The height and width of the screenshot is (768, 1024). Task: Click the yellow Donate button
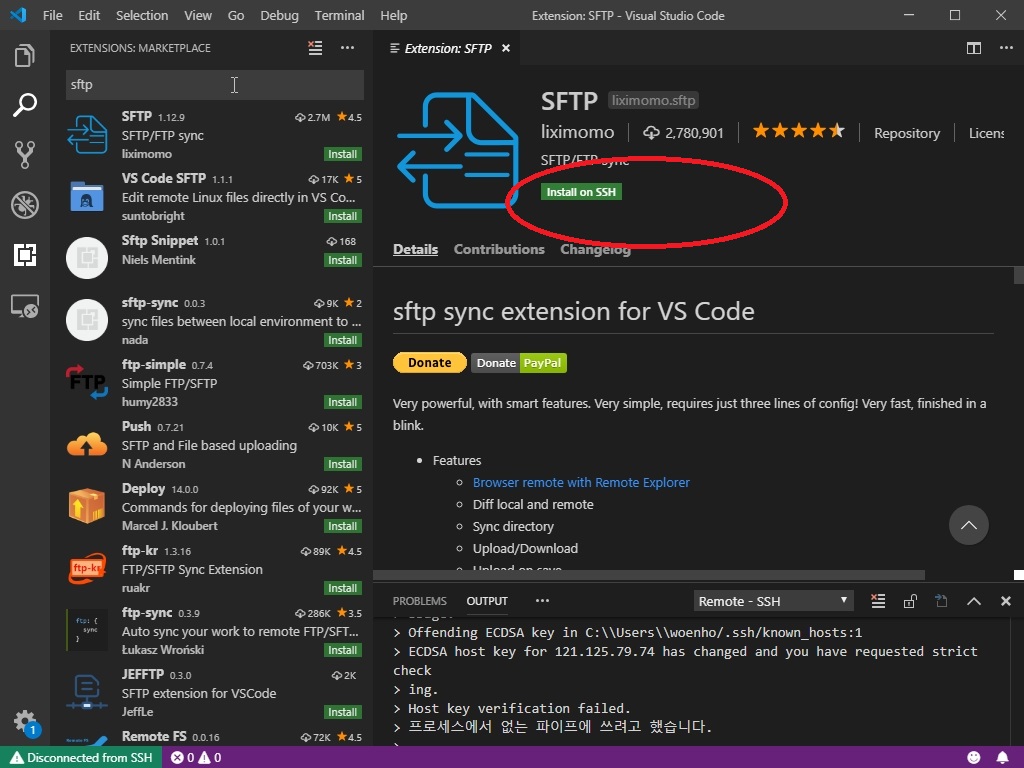click(x=430, y=362)
